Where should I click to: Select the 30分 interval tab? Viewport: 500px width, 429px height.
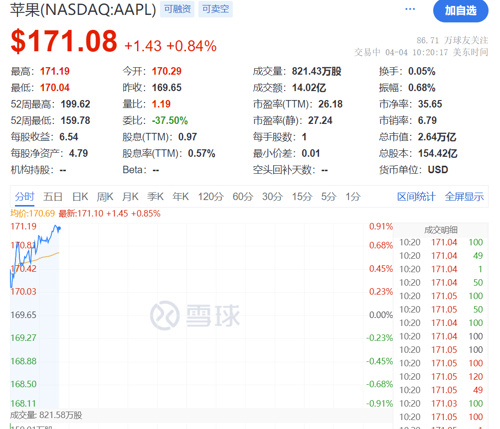(x=272, y=197)
